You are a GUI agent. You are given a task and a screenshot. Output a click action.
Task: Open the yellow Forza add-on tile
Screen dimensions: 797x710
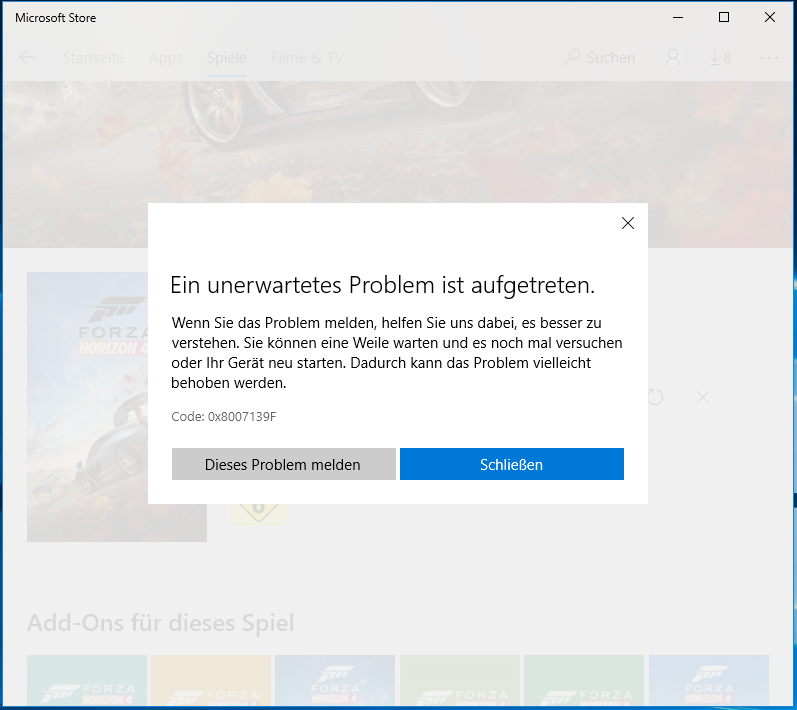[x=211, y=679]
